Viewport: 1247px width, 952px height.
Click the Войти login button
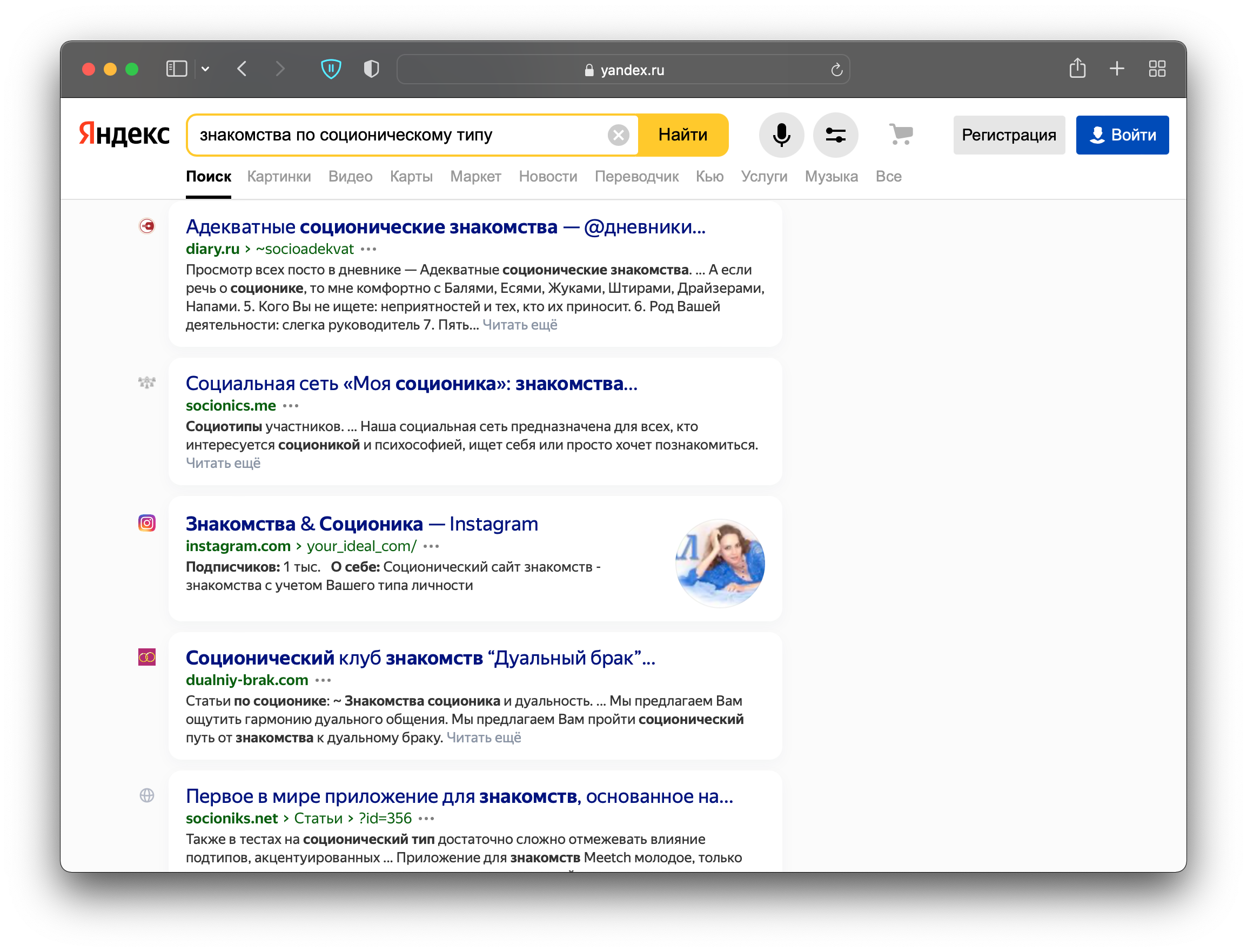(x=1122, y=135)
